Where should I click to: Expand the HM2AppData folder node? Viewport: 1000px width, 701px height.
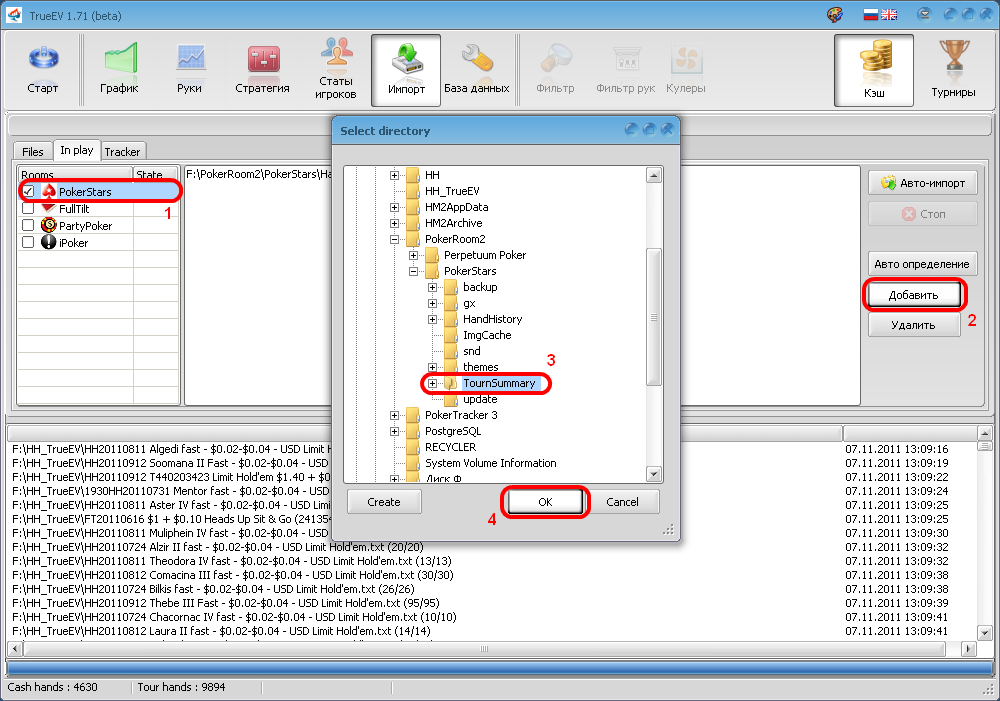(394, 207)
